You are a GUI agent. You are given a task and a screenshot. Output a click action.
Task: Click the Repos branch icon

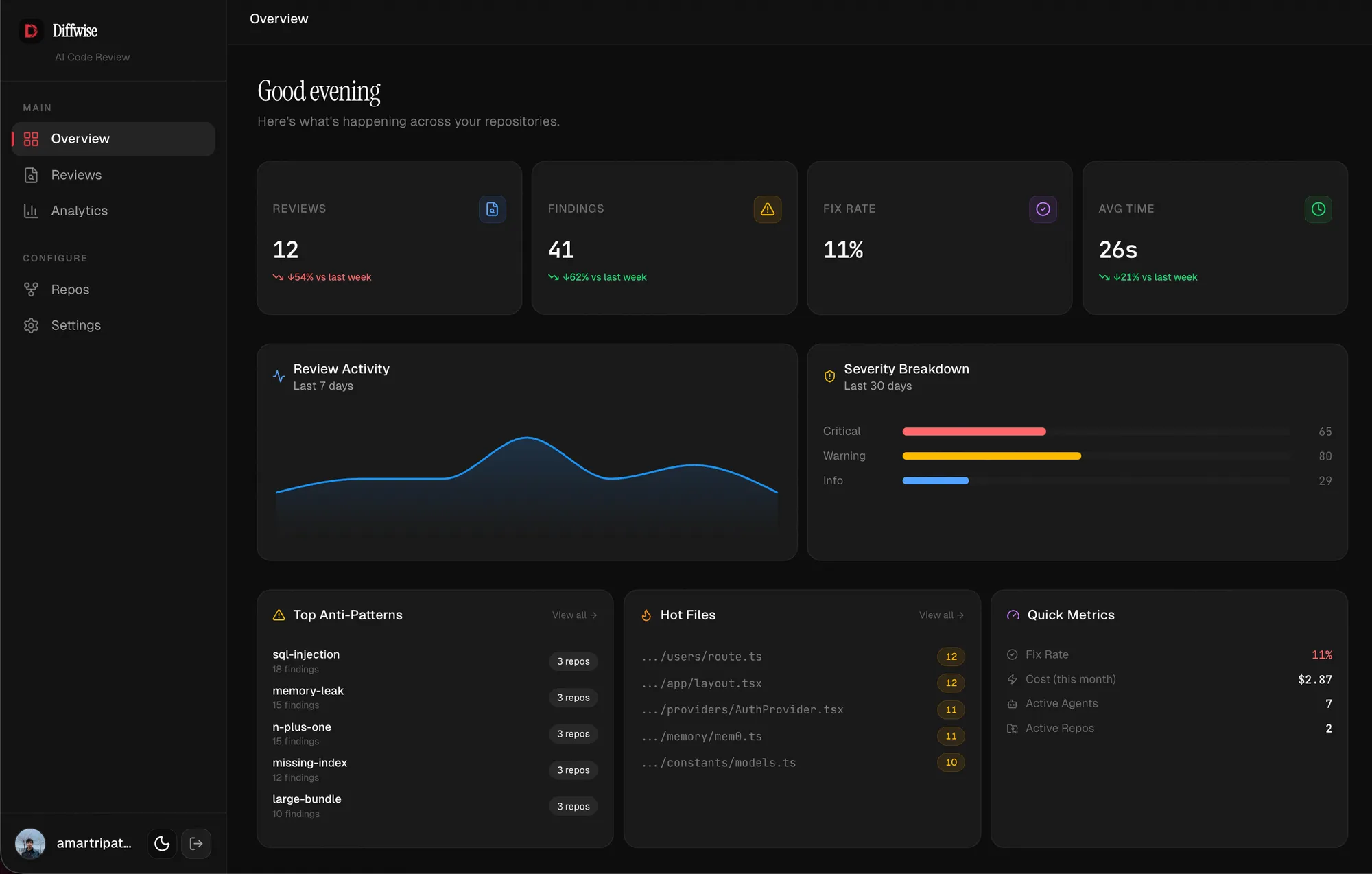(x=31, y=290)
